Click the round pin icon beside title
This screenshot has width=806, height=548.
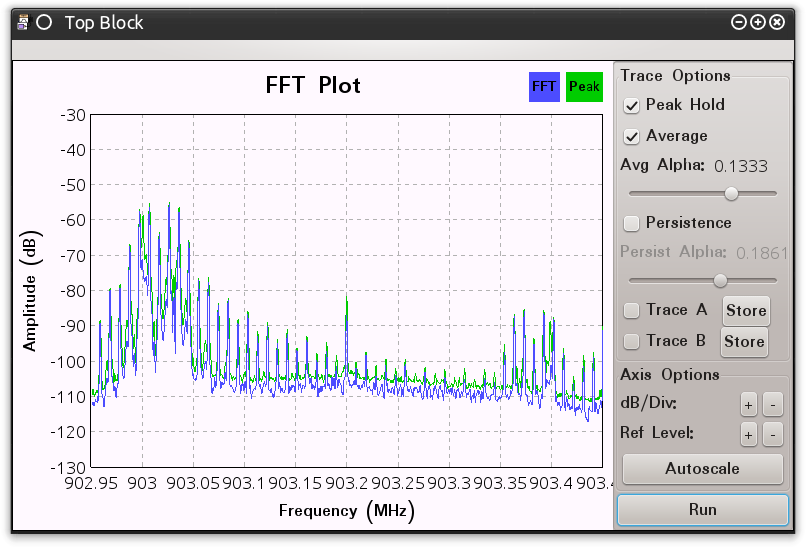pyautogui.click(x=43, y=22)
